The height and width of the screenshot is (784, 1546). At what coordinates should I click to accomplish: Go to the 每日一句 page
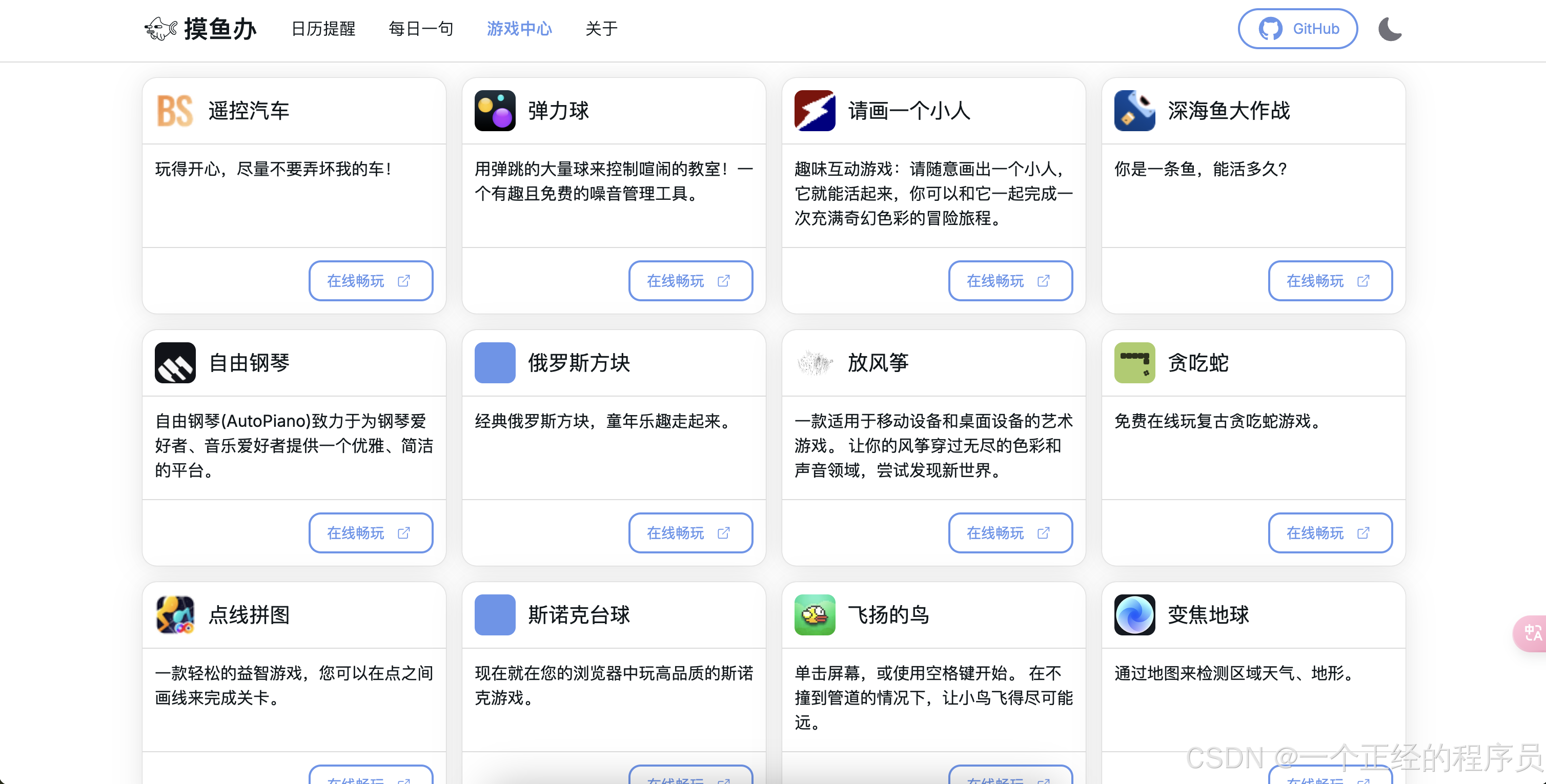pos(421,29)
